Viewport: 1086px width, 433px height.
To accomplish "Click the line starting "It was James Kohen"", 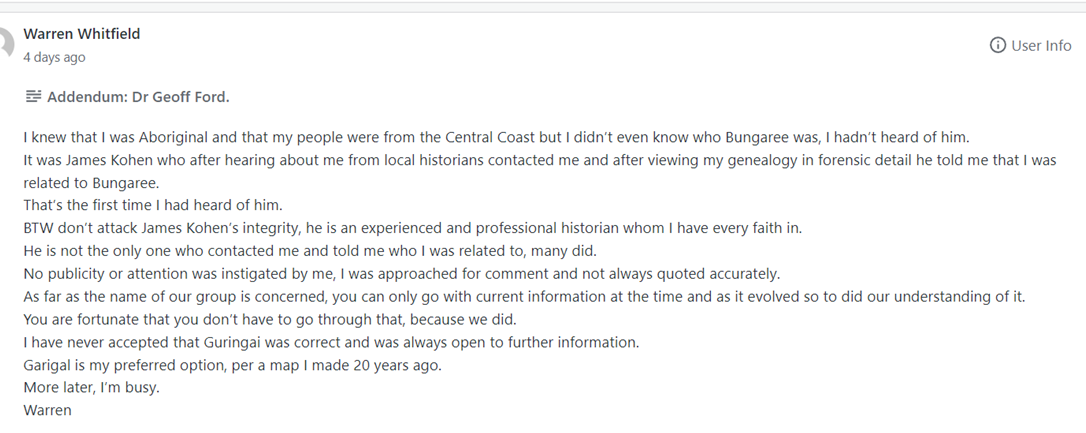I will [x=540, y=160].
